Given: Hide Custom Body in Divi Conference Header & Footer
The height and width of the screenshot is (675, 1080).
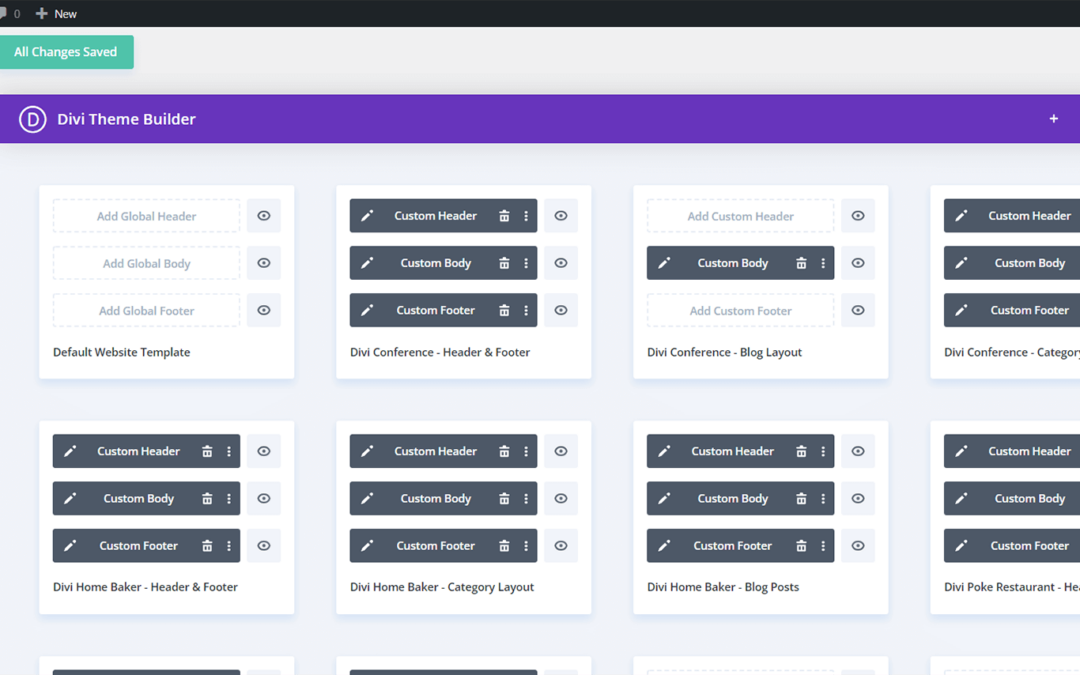Looking at the screenshot, I should [561, 263].
